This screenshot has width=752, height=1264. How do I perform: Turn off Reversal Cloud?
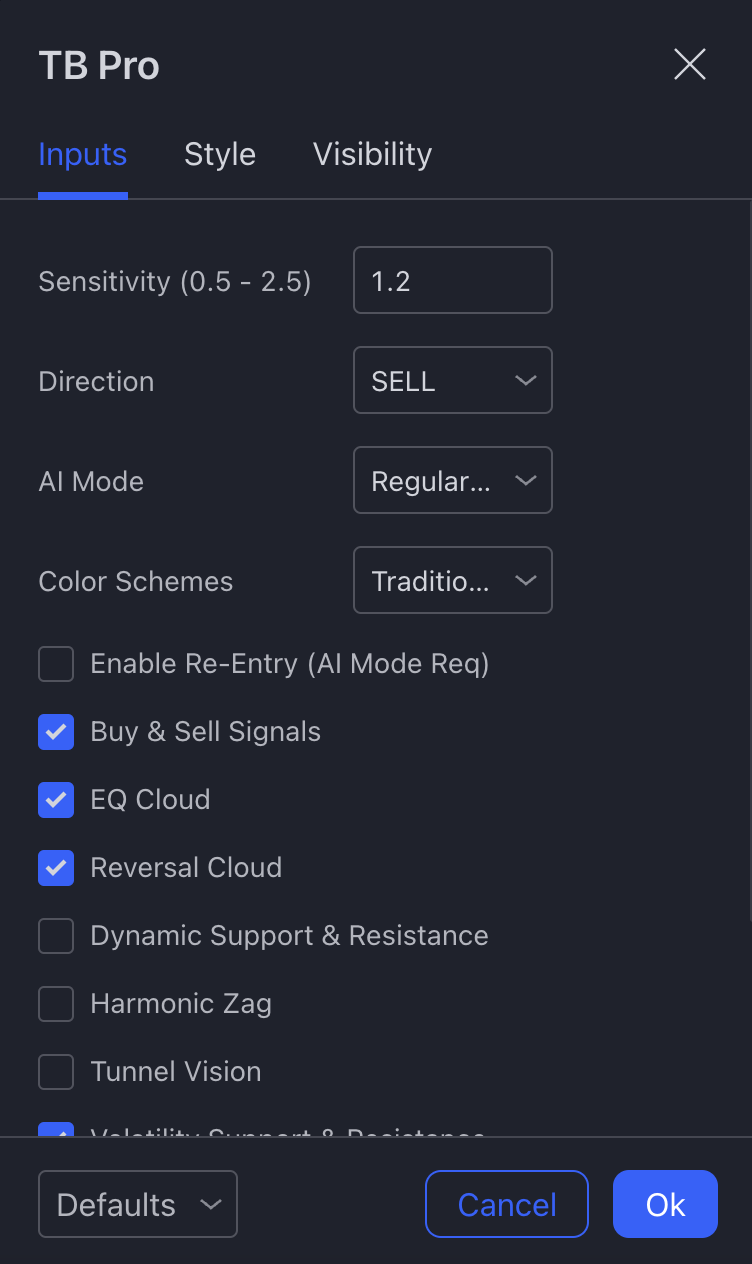56,868
